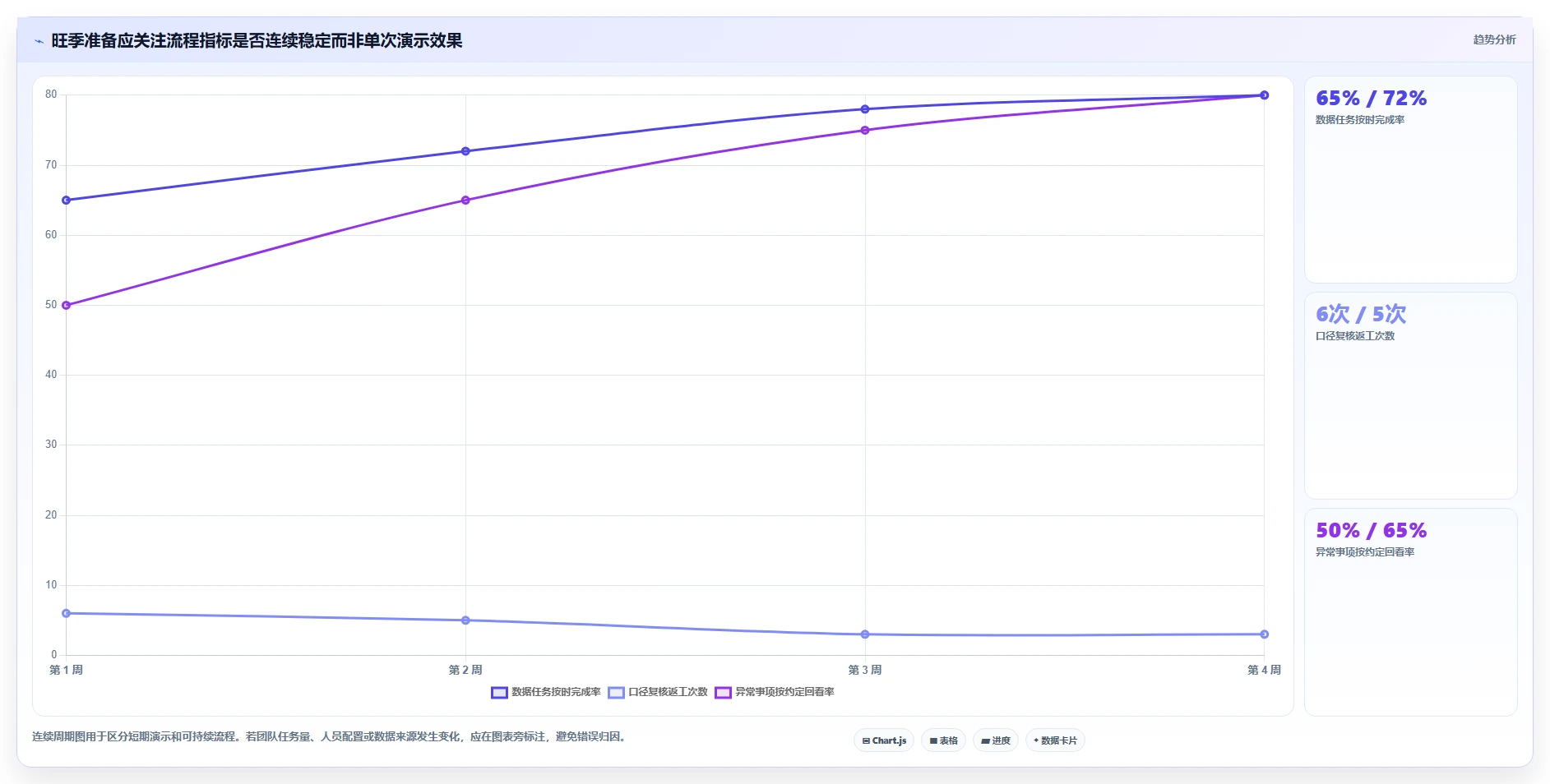Click week 1 point of 数据任务按时完成率 at 65

[x=67, y=201]
